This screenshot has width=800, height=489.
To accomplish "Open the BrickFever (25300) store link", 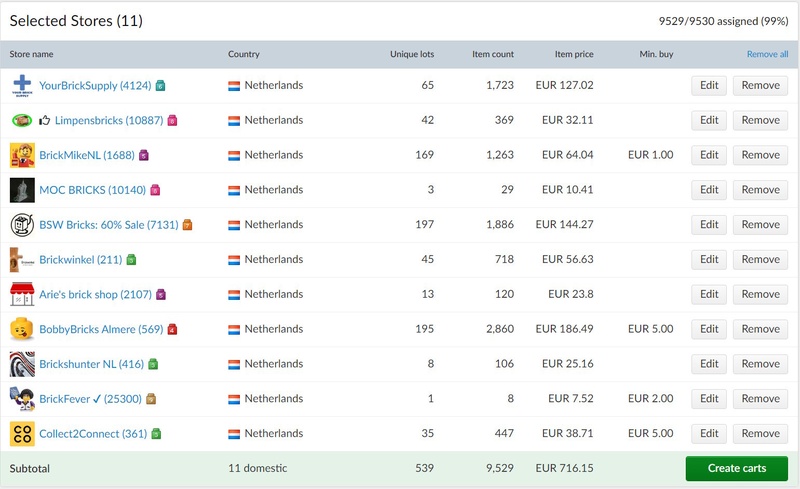I will coord(90,399).
